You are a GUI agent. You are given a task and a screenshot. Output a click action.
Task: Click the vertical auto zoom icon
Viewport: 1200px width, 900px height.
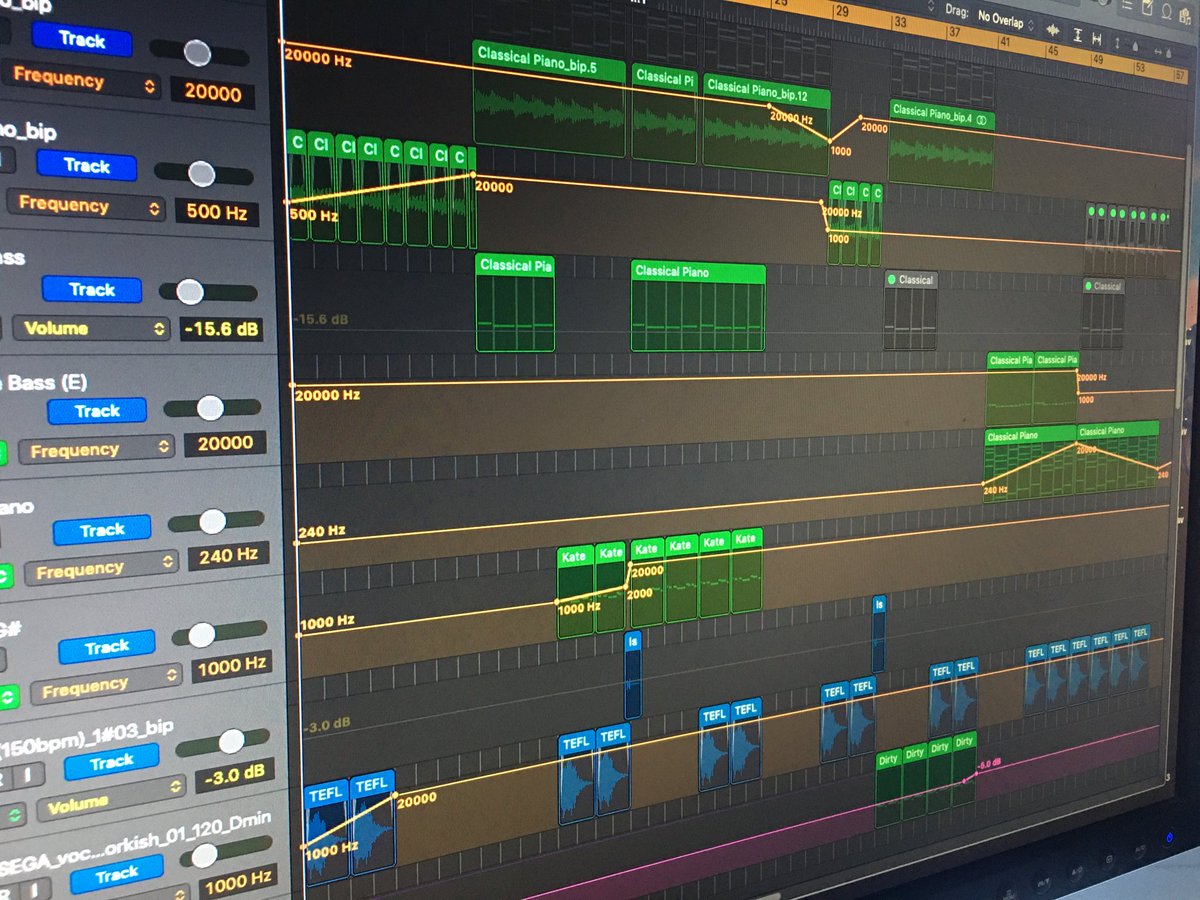click(1077, 35)
